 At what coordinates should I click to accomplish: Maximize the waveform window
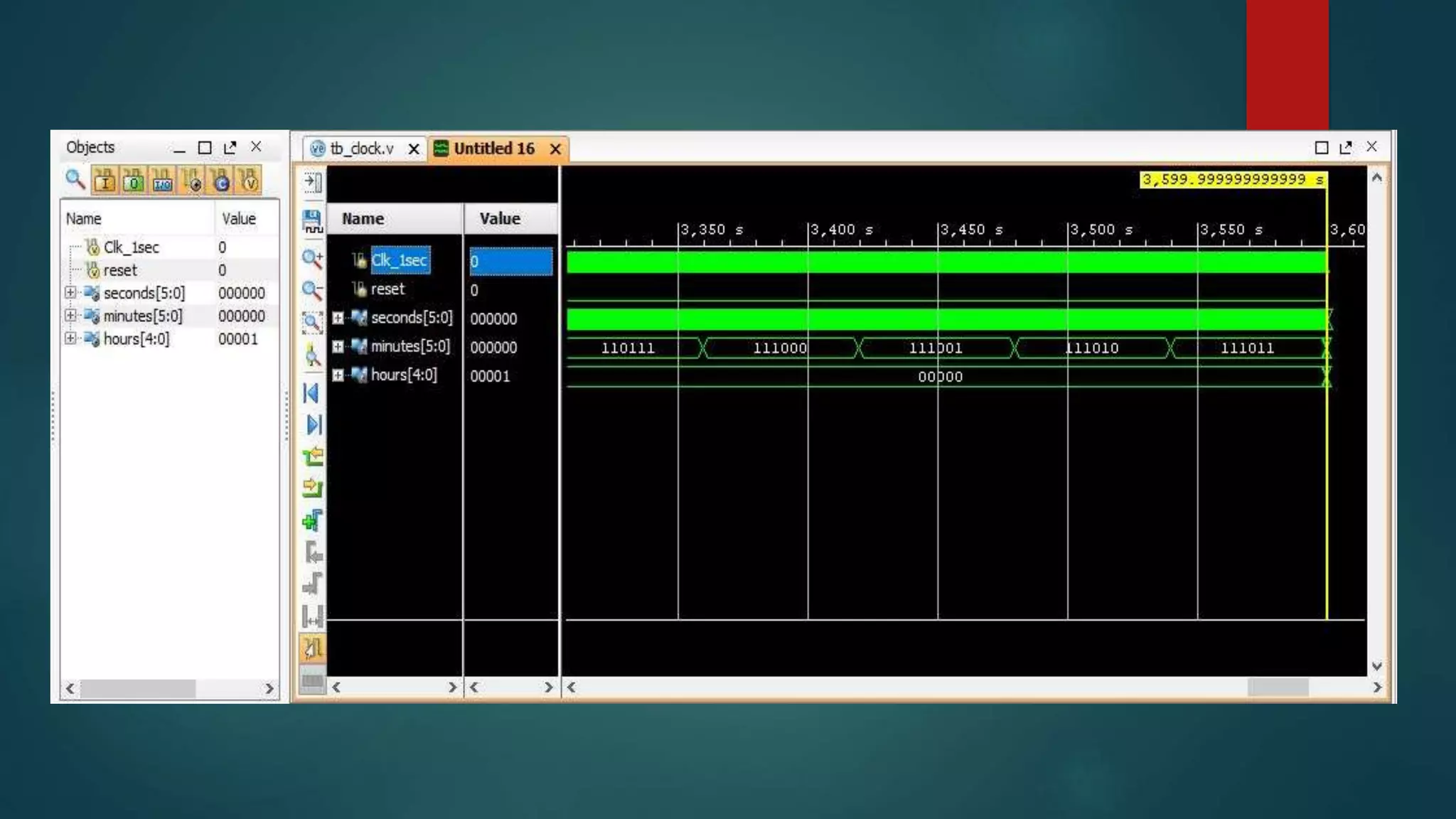(x=1322, y=148)
